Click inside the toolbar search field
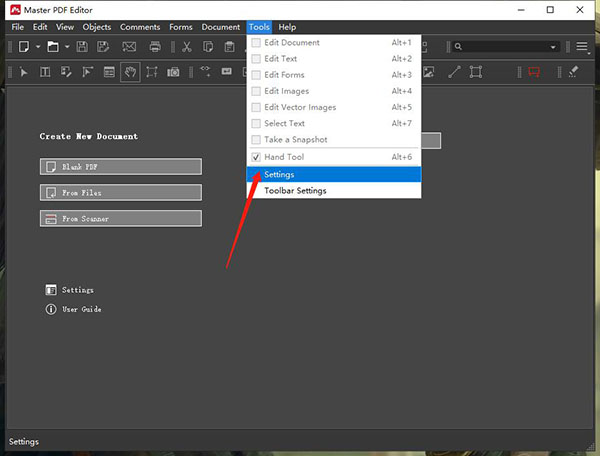 point(500,47)
